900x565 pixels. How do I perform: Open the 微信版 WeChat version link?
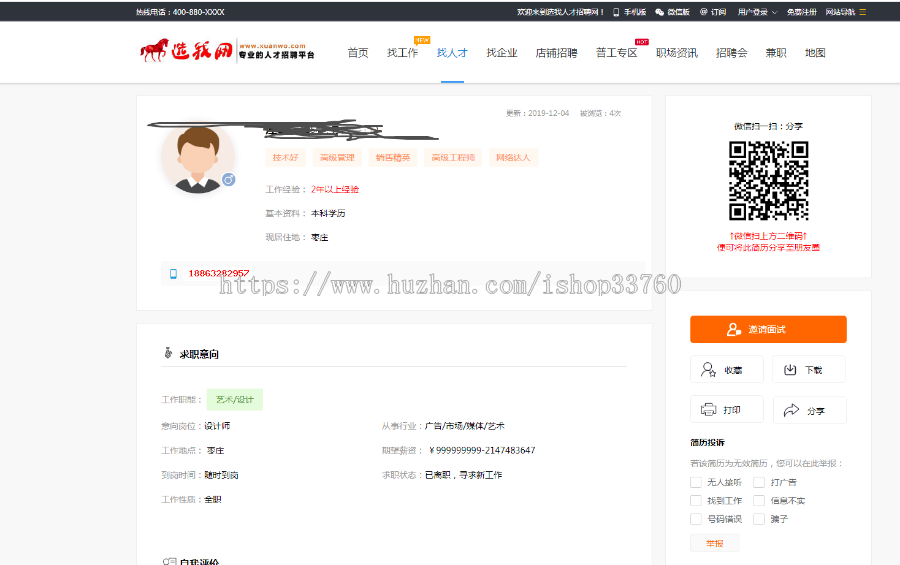pos(672,12)
